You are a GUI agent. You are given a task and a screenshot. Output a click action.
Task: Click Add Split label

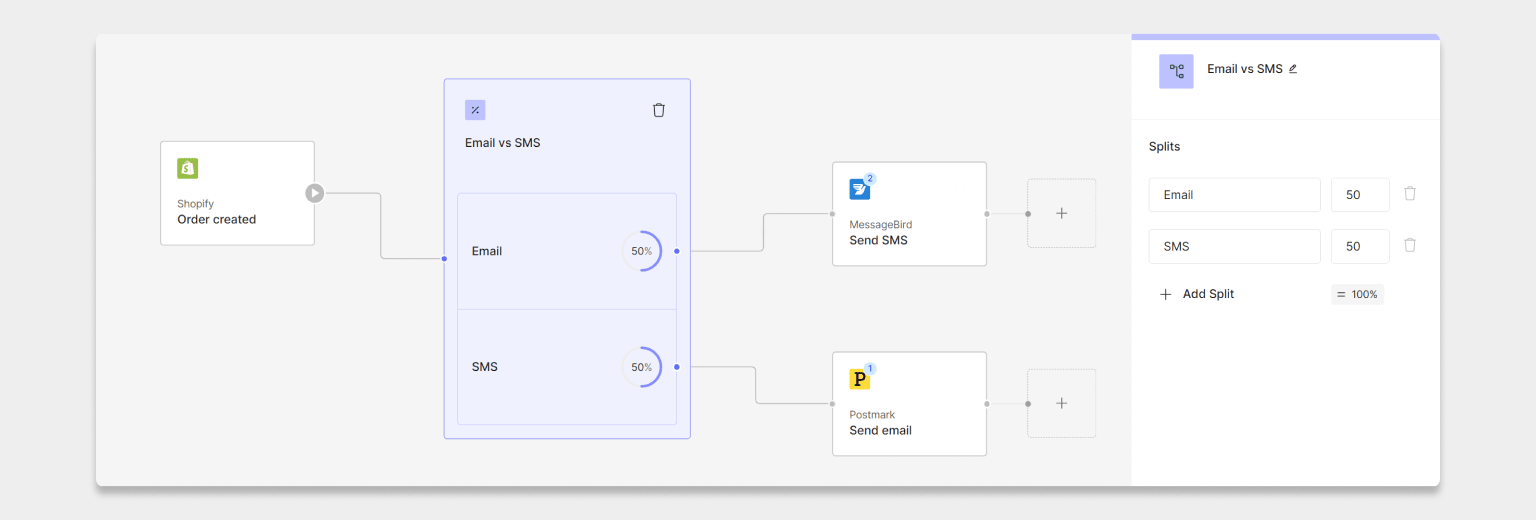tap(1208, 294)
